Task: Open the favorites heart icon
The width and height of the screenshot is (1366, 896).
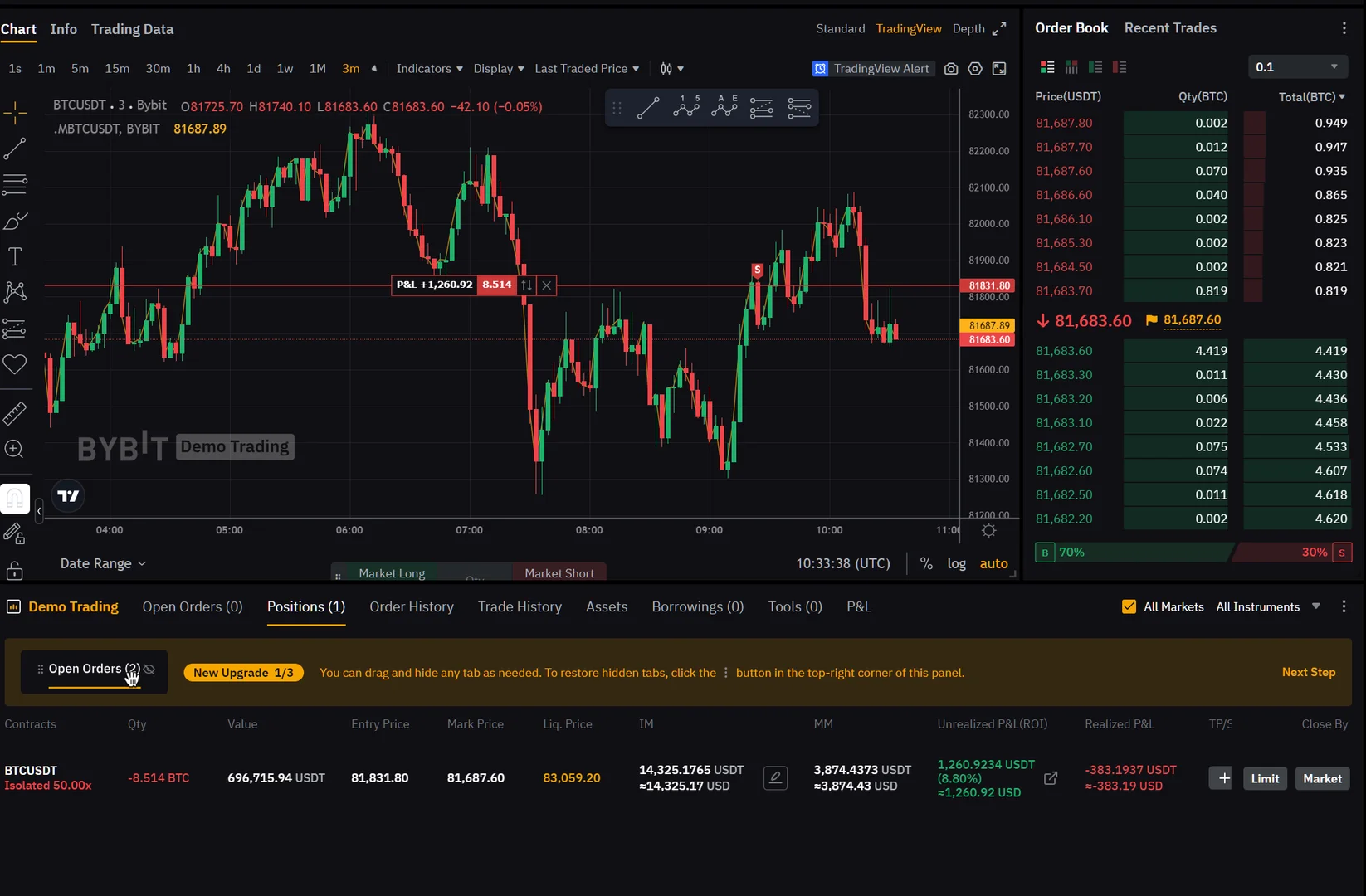Action: (15, 364)
